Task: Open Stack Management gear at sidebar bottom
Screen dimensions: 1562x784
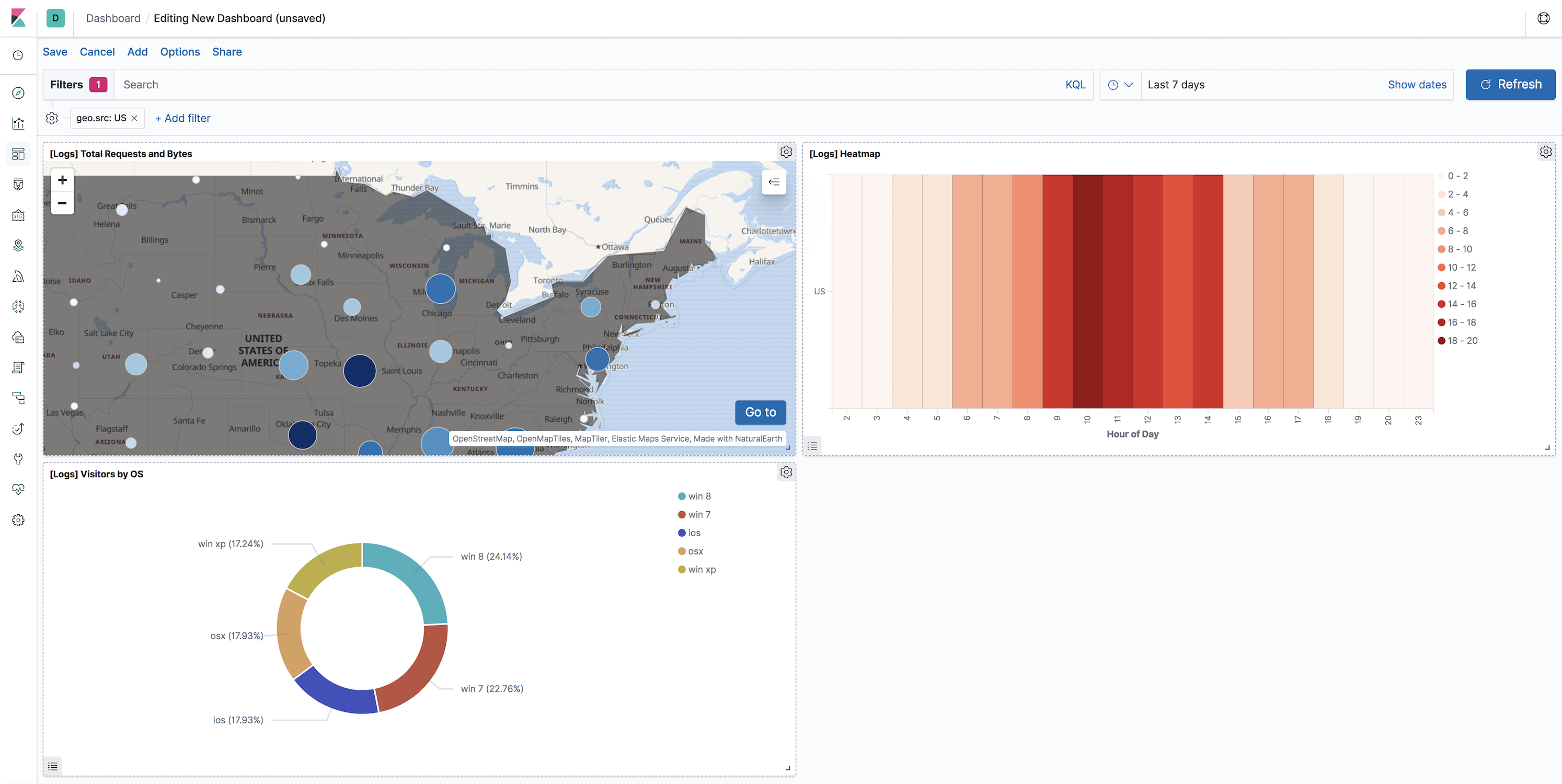Action: point(18,520)
